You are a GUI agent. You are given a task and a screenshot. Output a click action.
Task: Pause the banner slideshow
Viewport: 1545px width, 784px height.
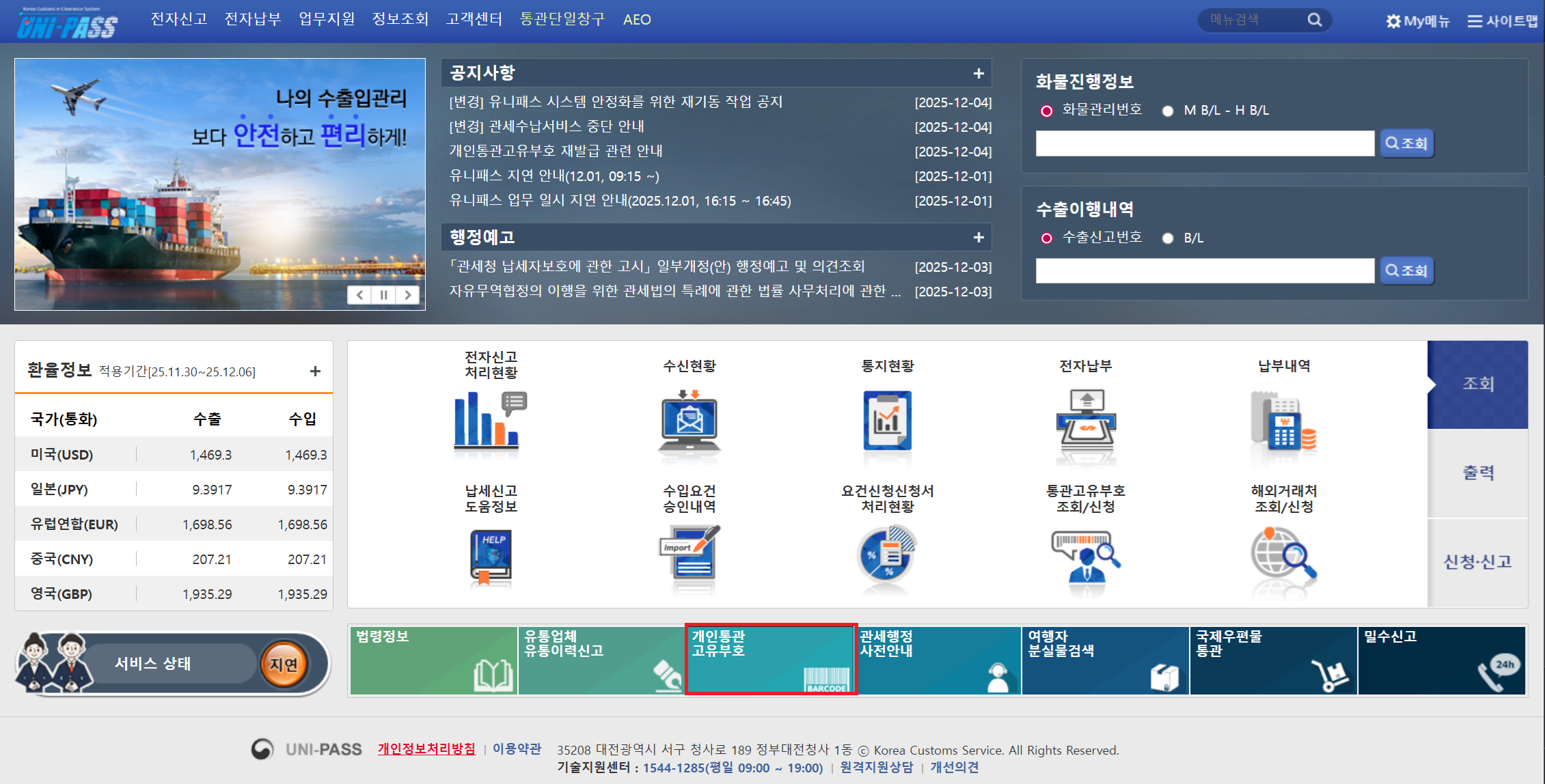coord(383,295)
